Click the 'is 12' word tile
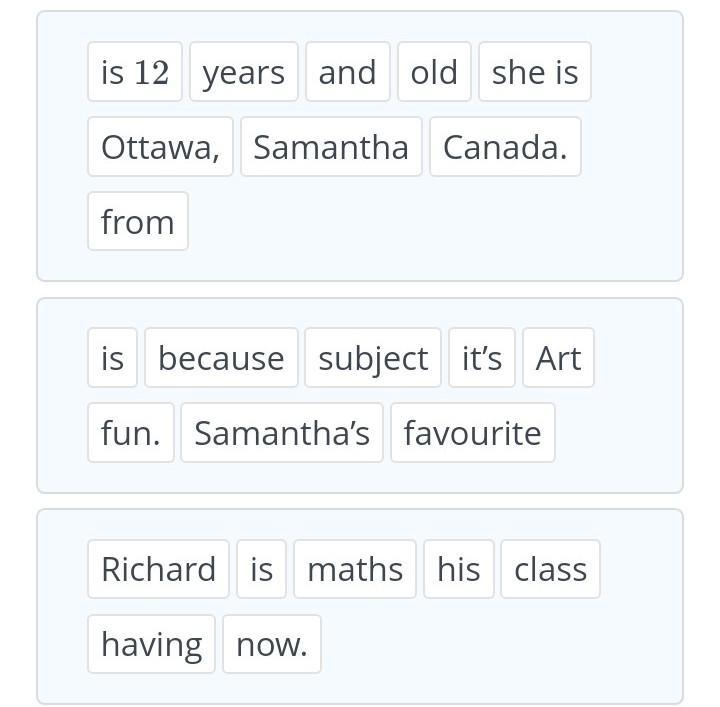The height and width of the screenshot is (707, 720). pos(135,72)
